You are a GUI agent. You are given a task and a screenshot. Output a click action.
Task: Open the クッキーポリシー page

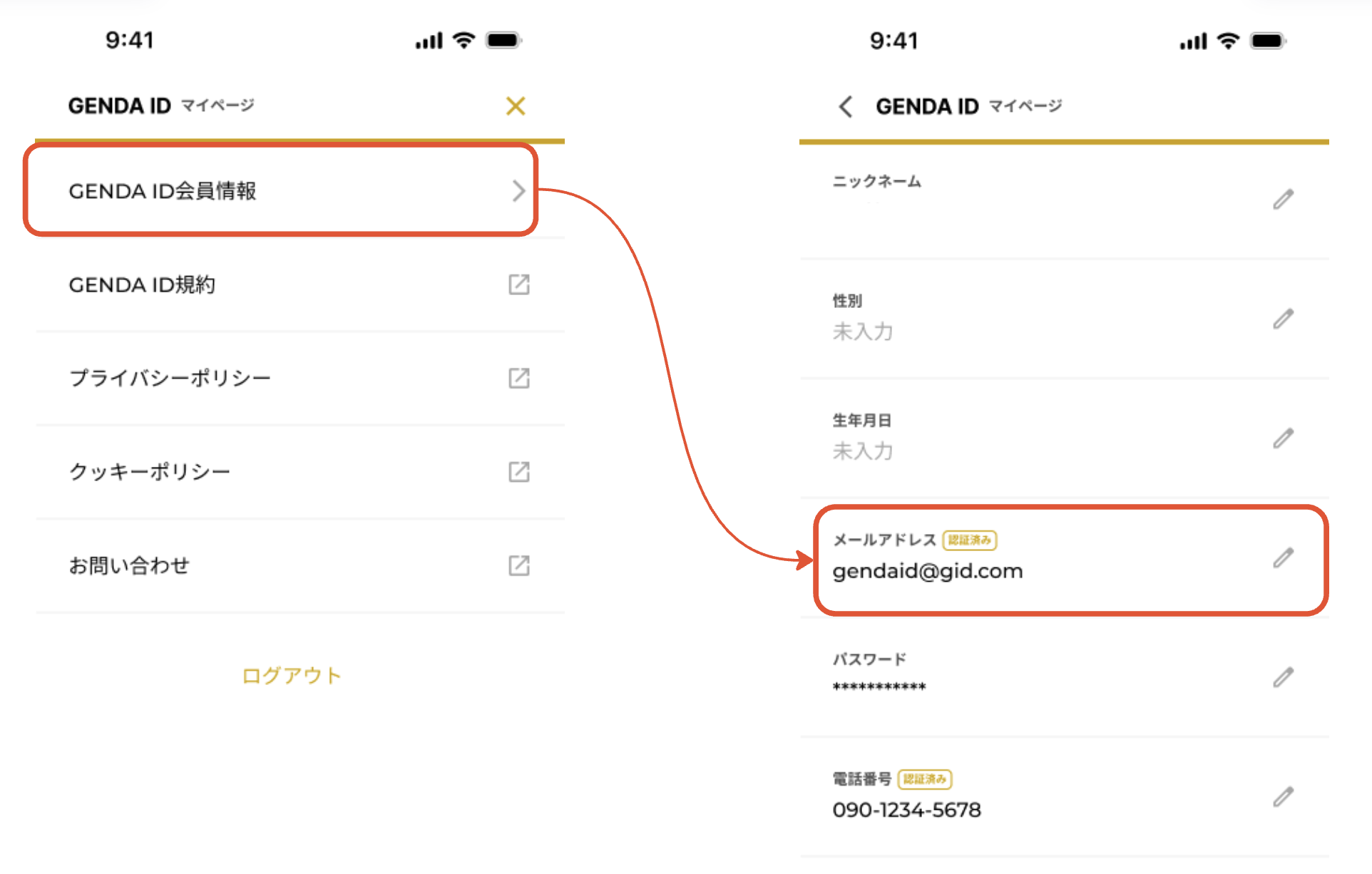150,472
